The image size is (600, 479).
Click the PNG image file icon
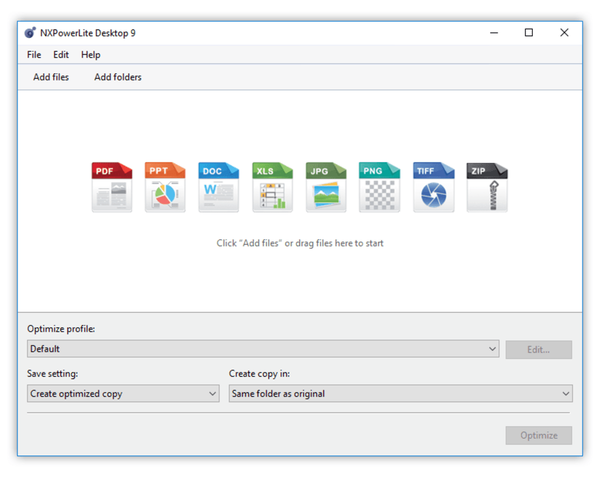379,187
